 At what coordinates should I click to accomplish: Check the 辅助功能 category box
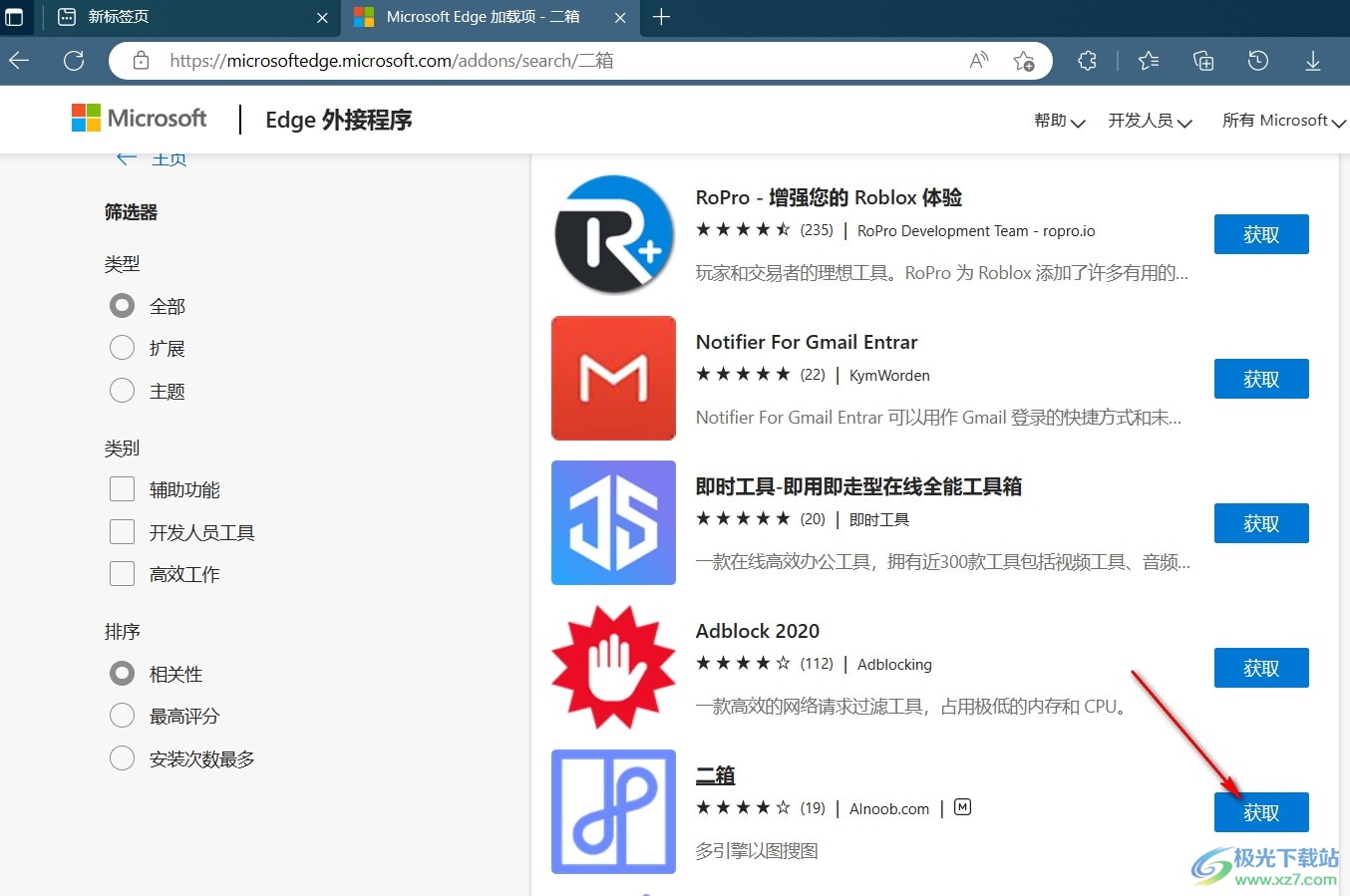[122, 489]
